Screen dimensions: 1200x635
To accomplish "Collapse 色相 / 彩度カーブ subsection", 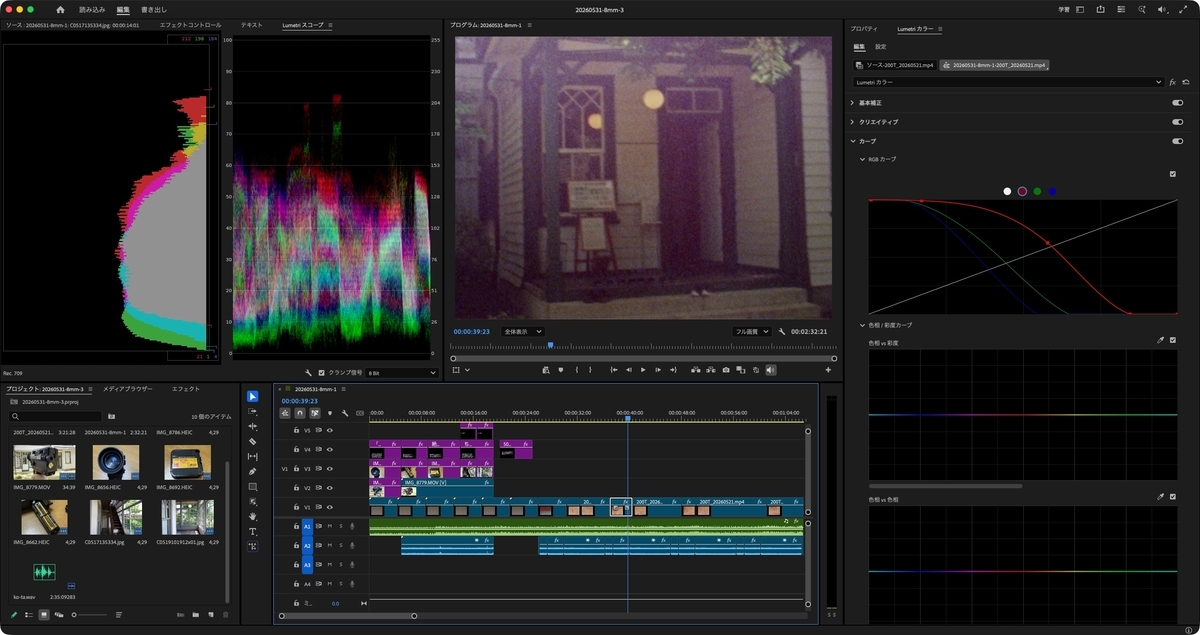I will pyautogui.click(x=863, y=325).
